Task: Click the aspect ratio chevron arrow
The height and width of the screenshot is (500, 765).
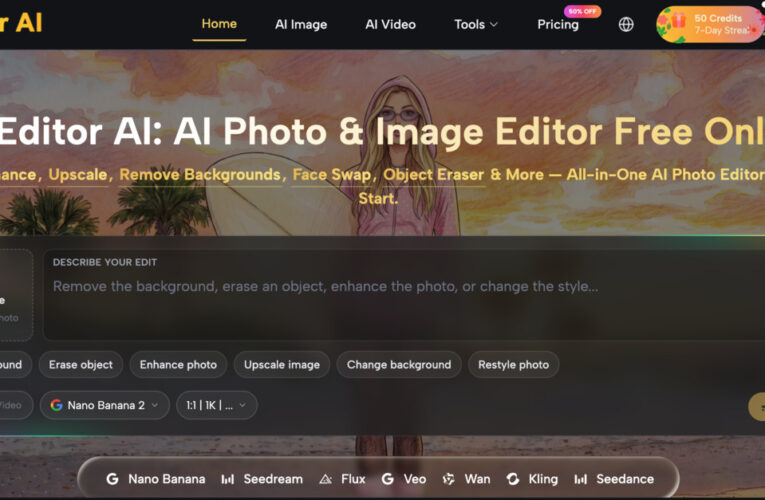Action: 242,405
